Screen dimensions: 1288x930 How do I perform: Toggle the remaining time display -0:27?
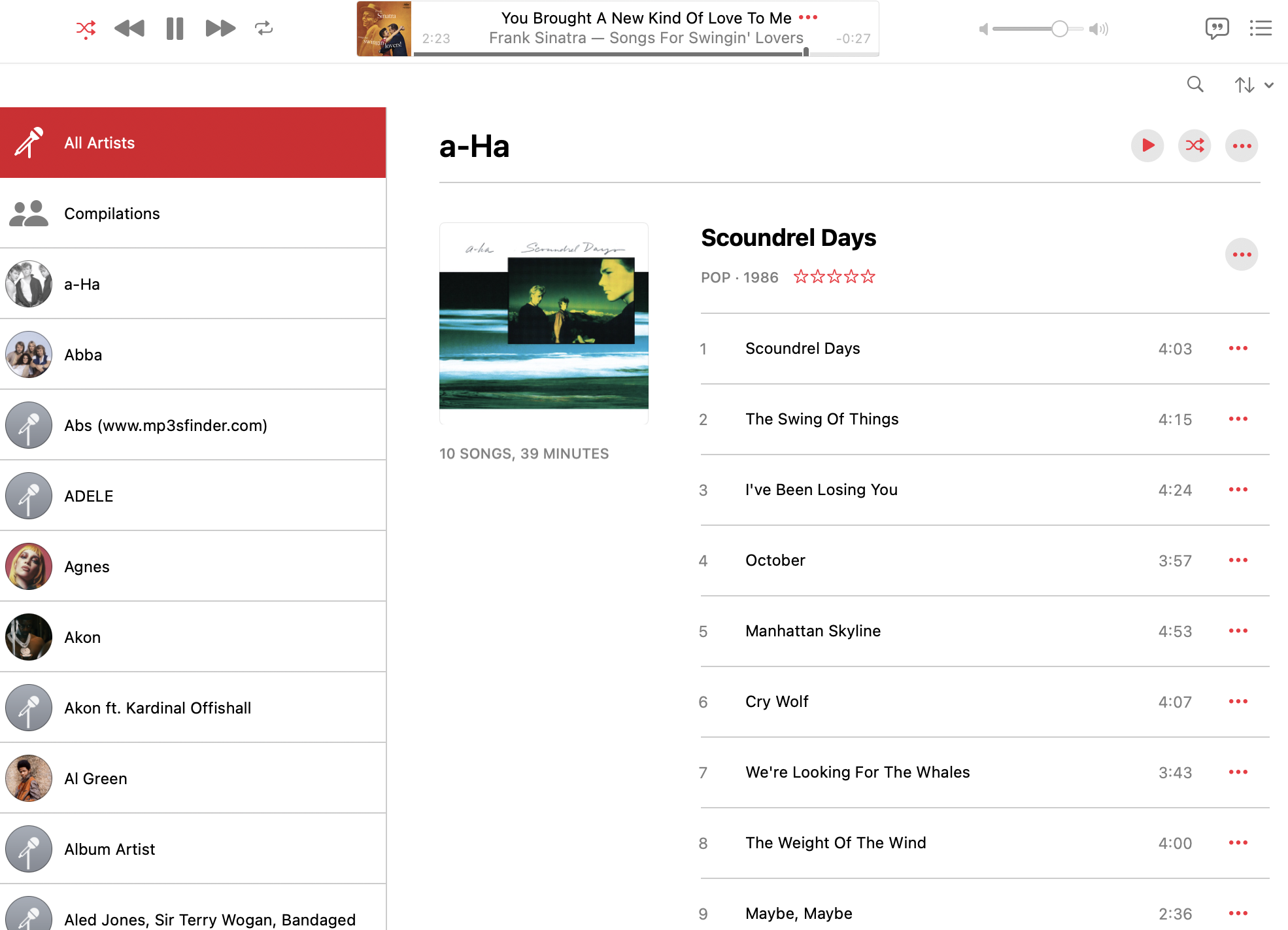853,39
